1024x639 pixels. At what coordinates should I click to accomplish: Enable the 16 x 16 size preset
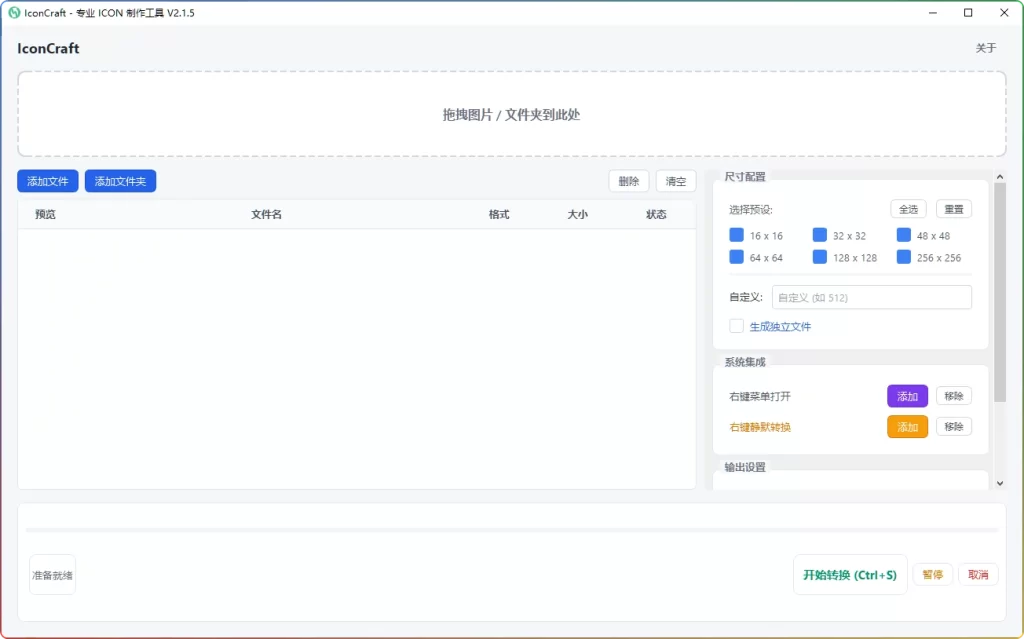click(x=736, y=235)
